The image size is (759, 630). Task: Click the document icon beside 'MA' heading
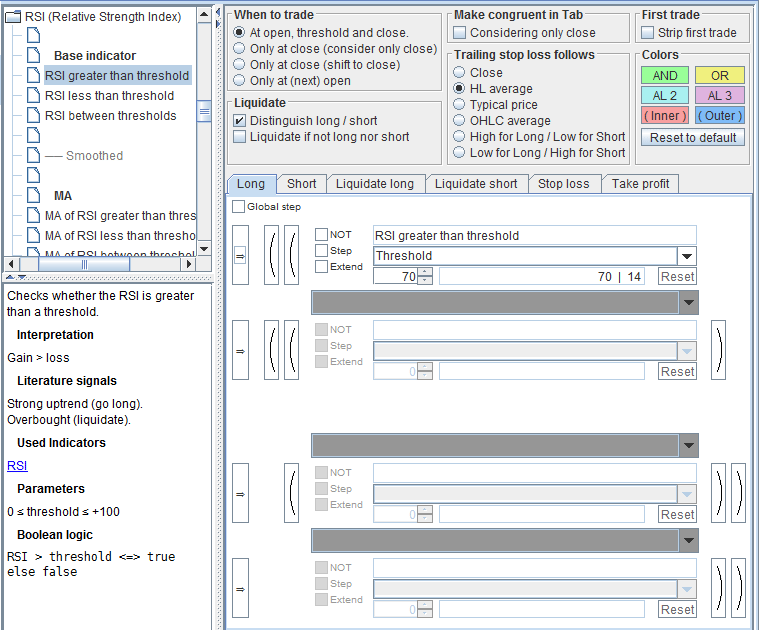coord(33,195)
